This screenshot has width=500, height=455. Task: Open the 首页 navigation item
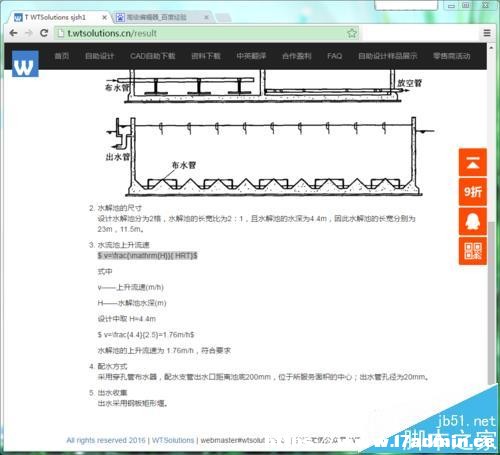pyautogui.click(x=62, y=56)
